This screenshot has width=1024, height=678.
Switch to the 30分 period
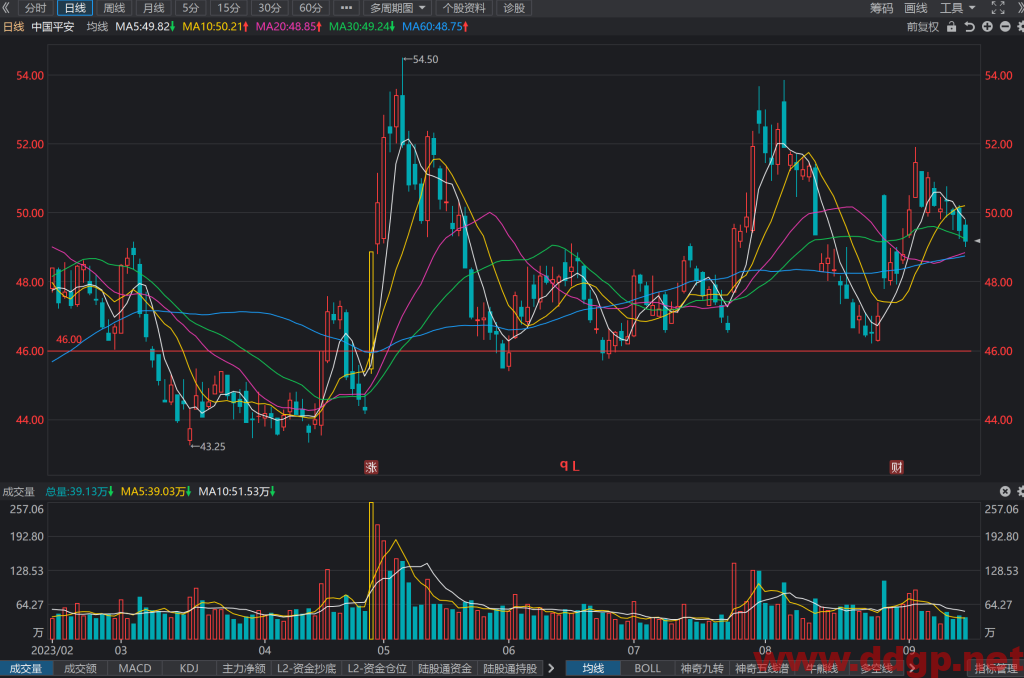point(270,8)
